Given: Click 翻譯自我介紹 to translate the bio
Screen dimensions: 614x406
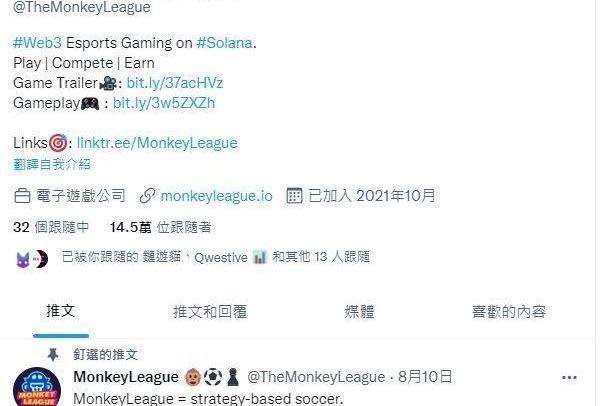Looking at the screenshot, I should pos(52,164).
